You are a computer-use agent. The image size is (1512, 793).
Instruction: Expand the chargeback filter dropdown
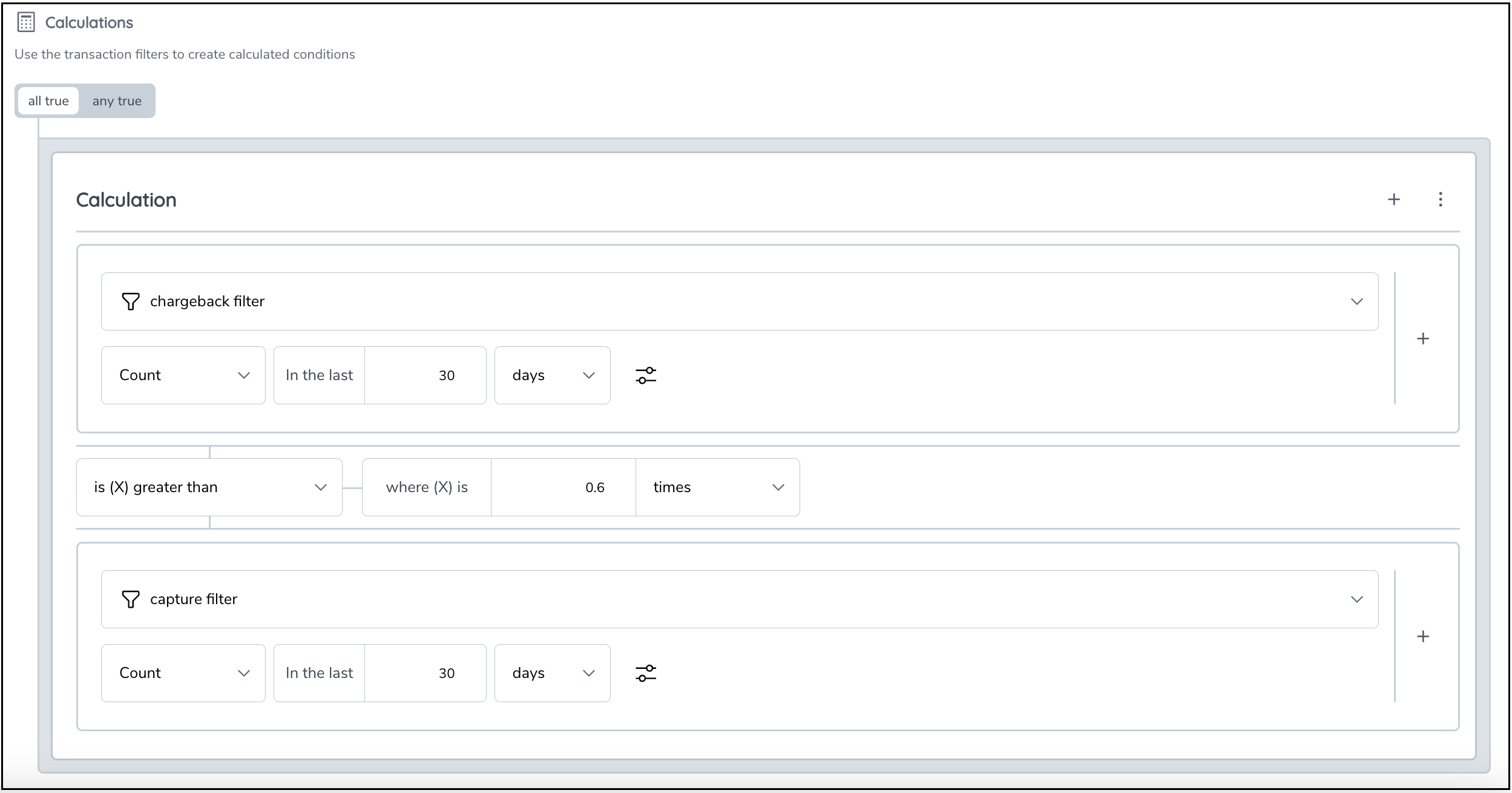click(1356, 301)
